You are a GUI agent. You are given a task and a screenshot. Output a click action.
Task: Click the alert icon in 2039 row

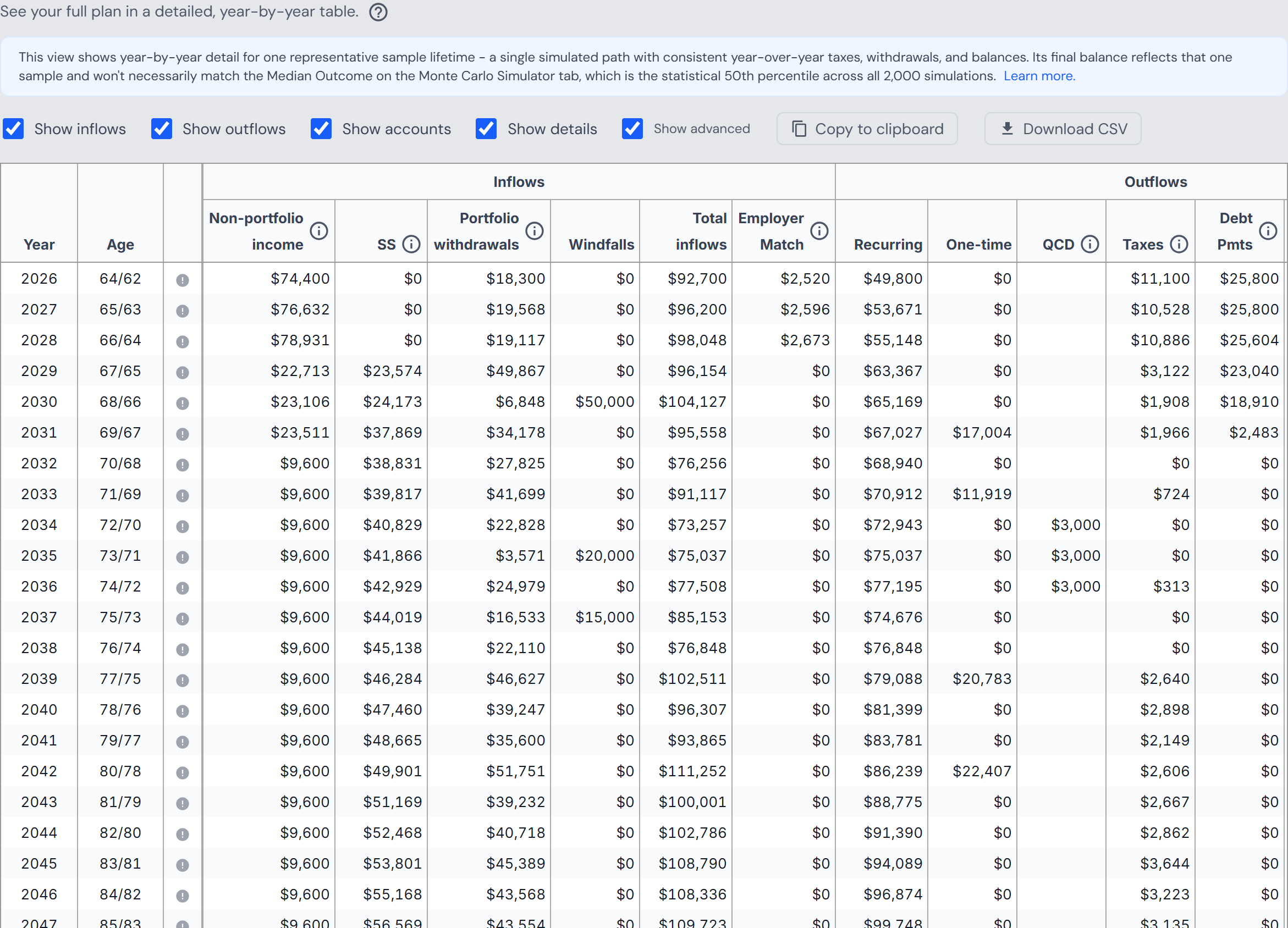tap(182, 680)
